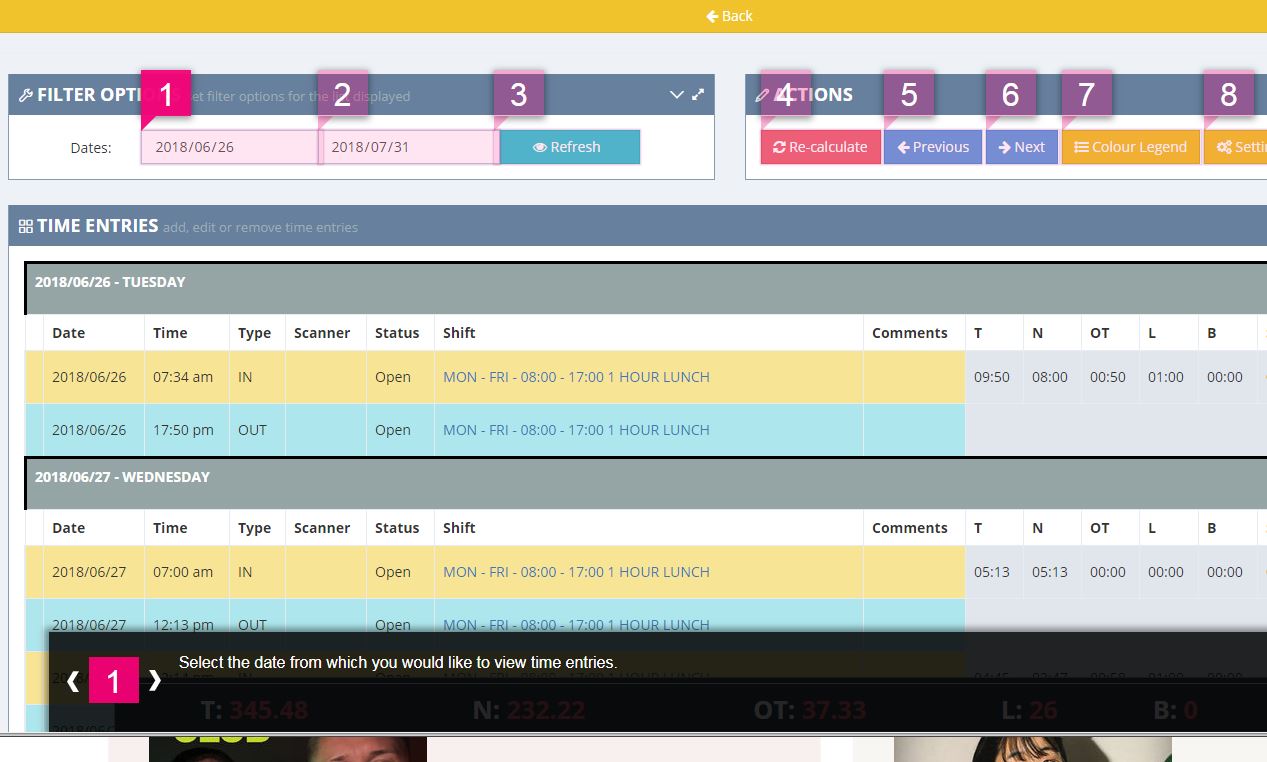Screen dimensions: 1267x762
Task: Select tour step marker number 3
Action: pos(518,95)
